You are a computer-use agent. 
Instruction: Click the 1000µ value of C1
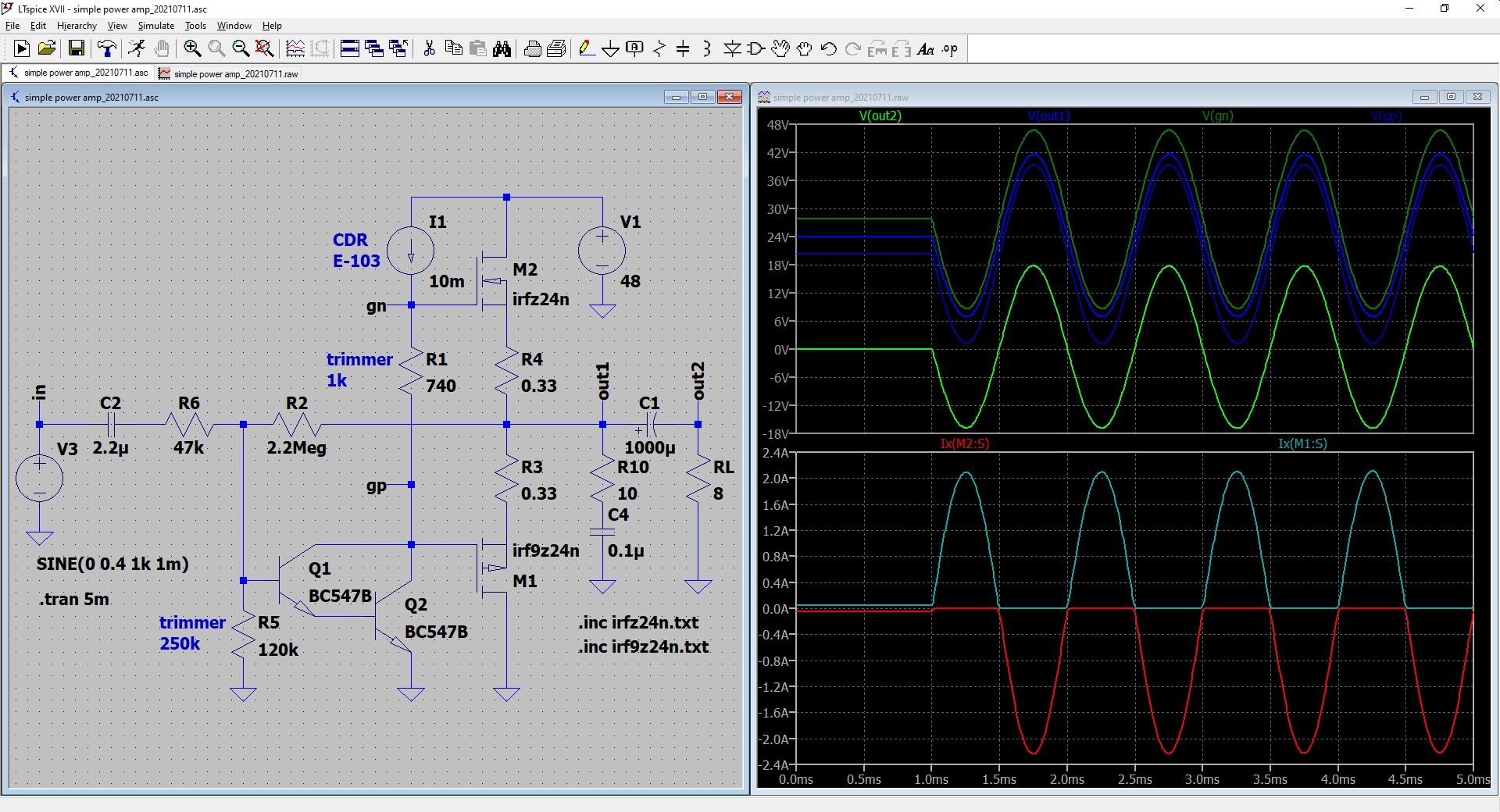(649, 447)
